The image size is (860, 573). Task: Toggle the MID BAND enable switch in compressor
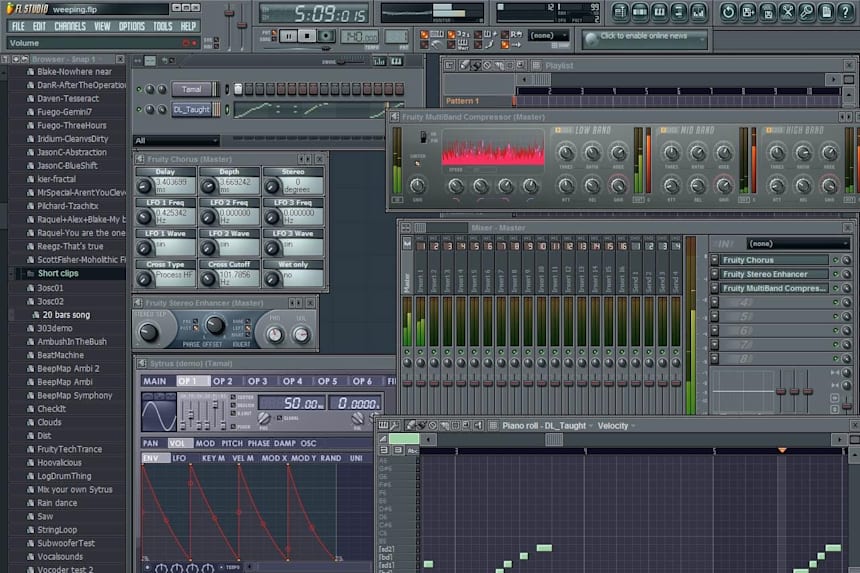663,131
